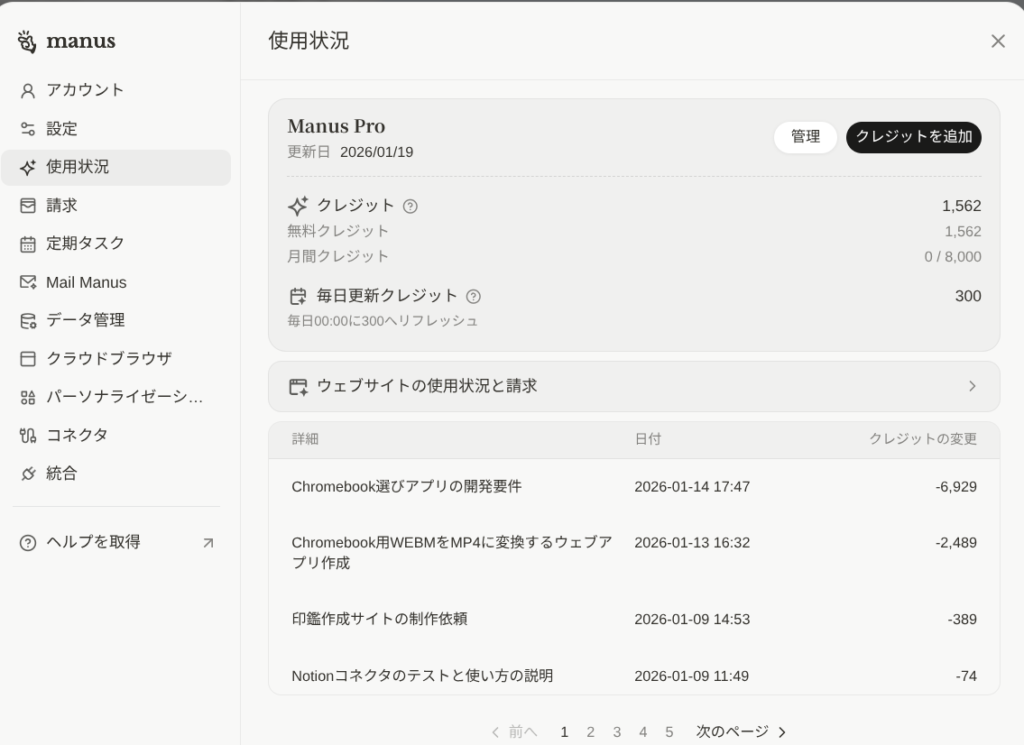Image resolution: width=1024 pixels, height=745 pixels.
Task: Open 定期タスク calendar icon
Action: pos(28,244)
